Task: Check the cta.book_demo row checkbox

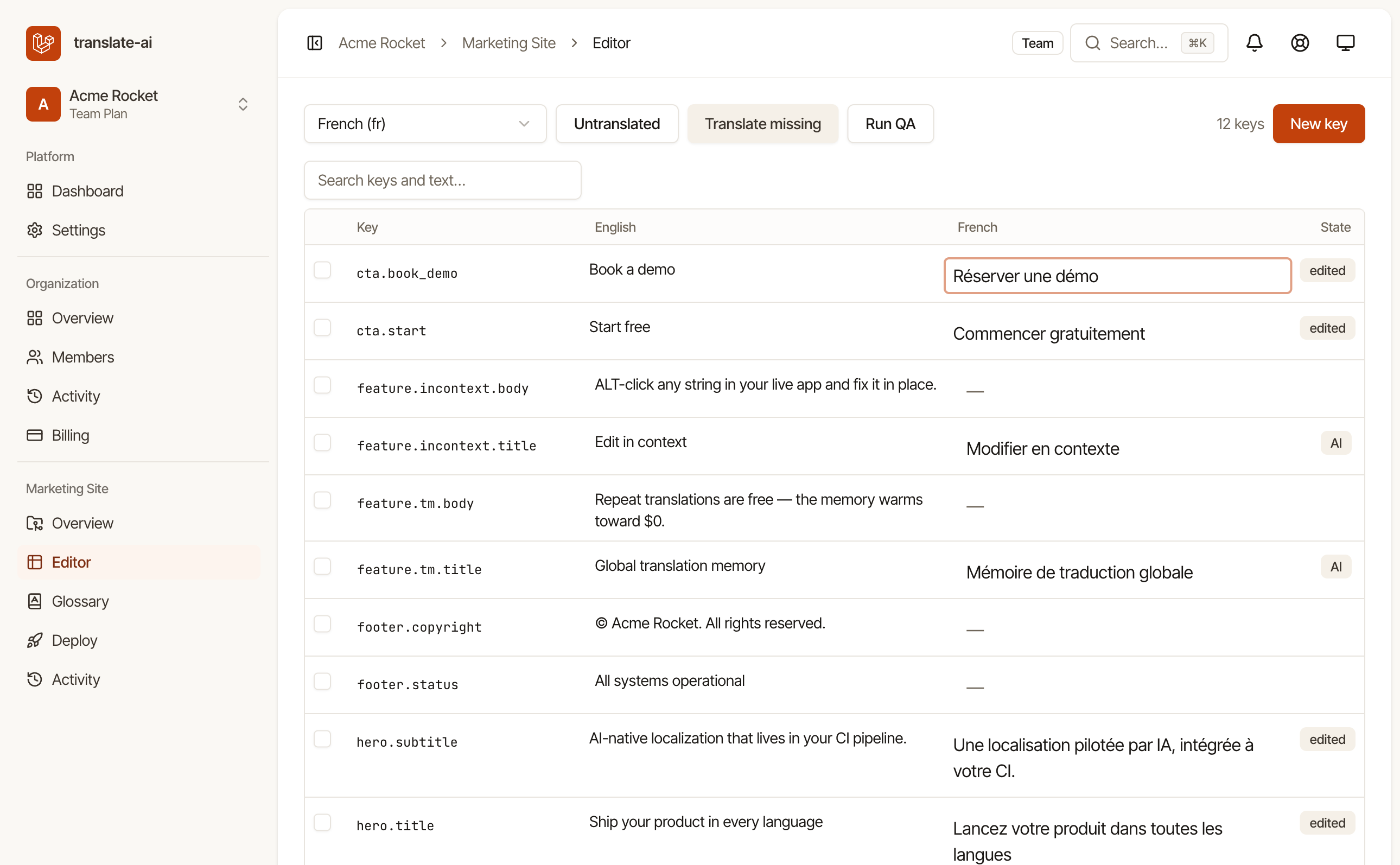Action: (322, 270)
